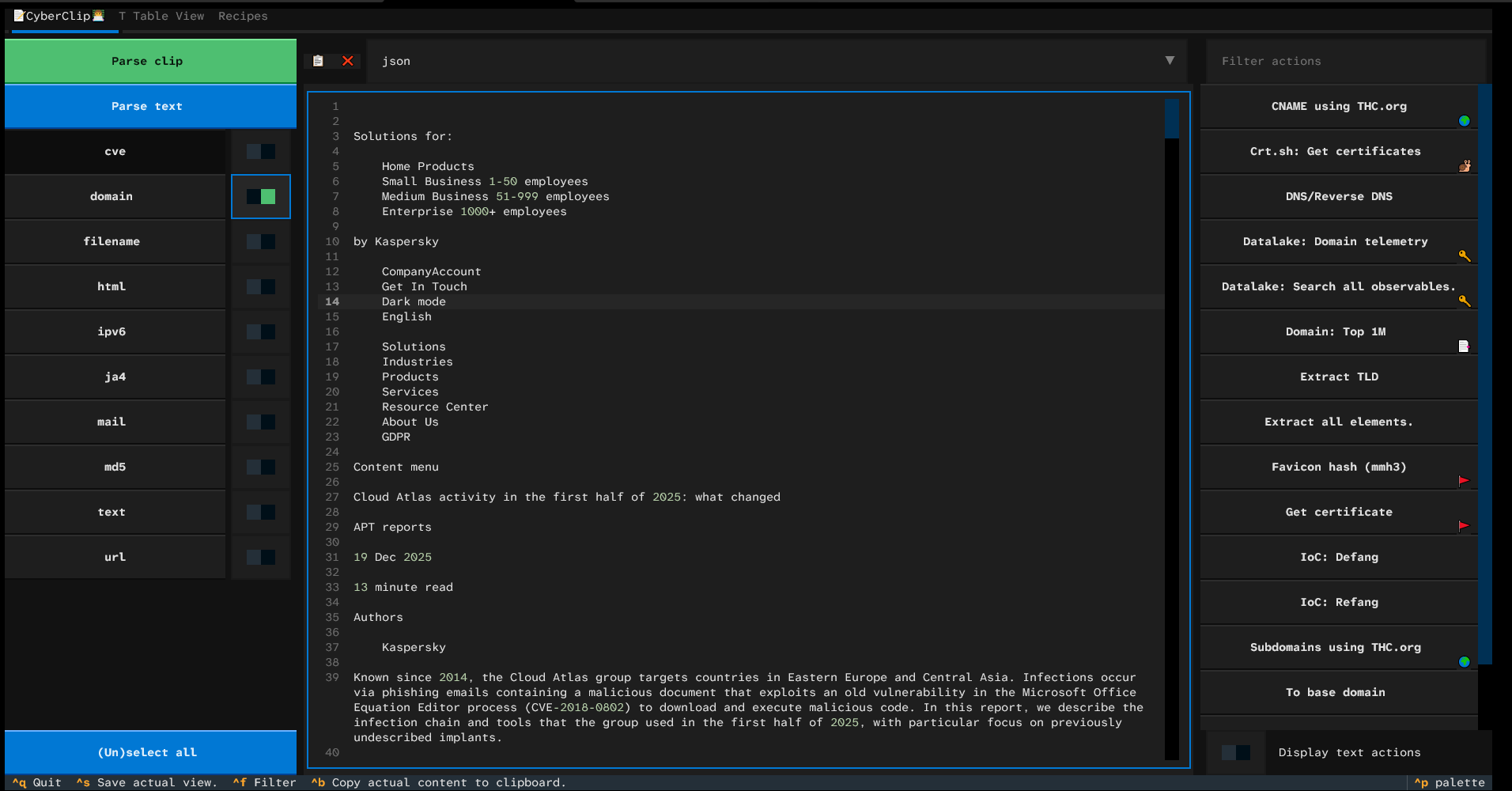
Task: Click the clipboard copy icon
Action: (x=318, y=61)
